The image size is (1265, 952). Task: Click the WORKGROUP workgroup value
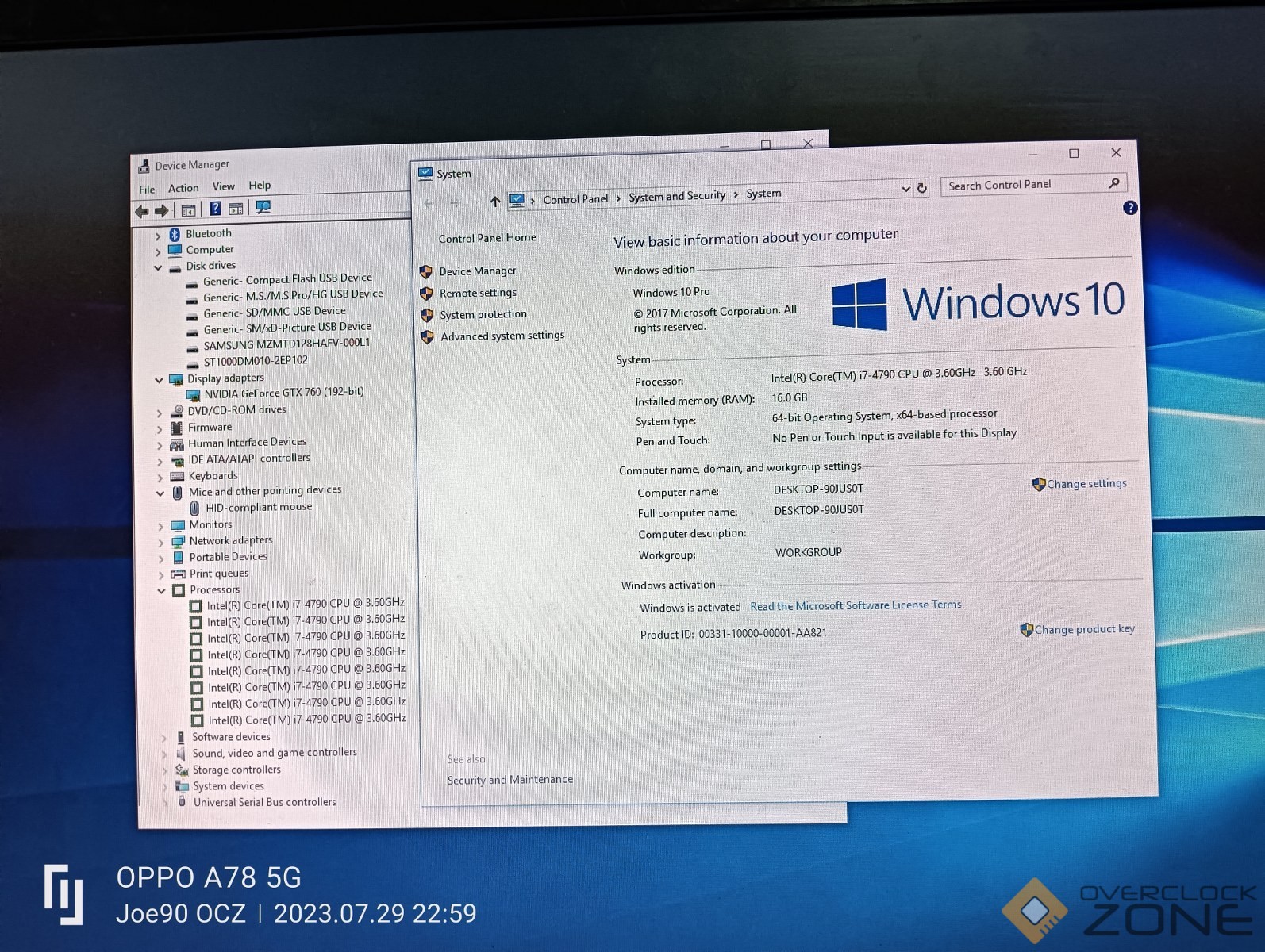coord(809,552)
